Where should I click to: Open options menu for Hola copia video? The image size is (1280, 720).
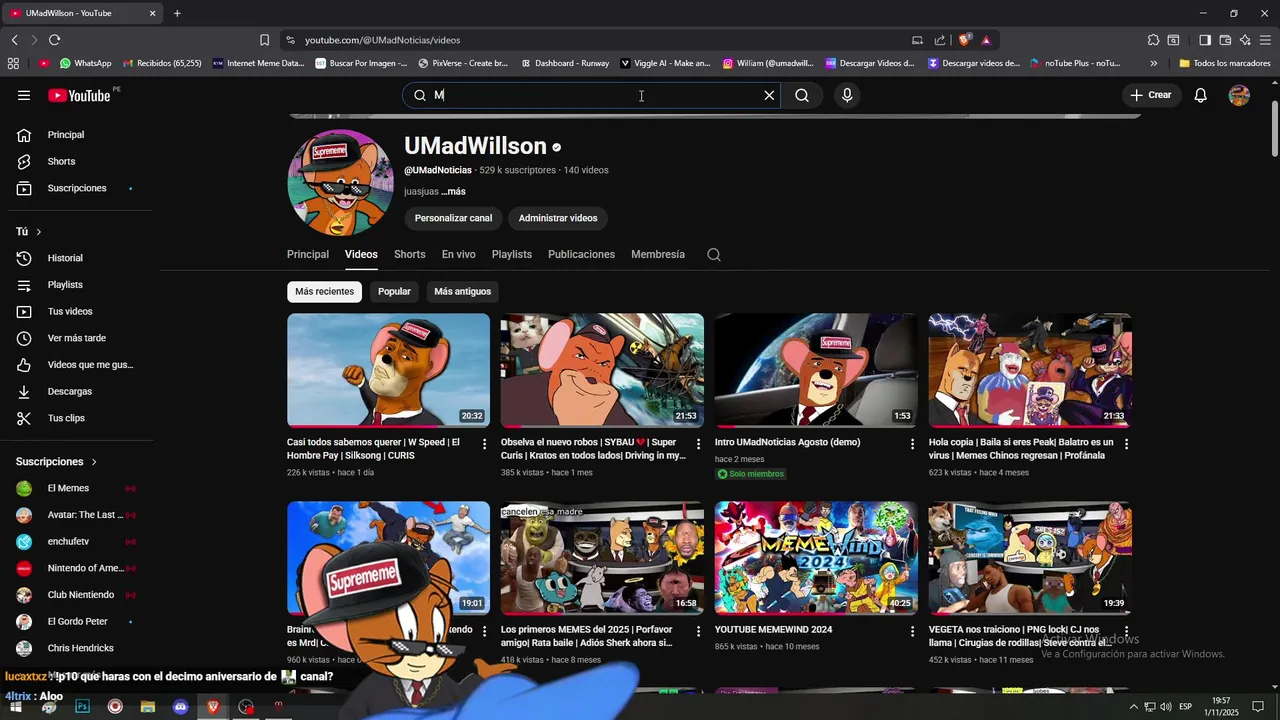1126,444
